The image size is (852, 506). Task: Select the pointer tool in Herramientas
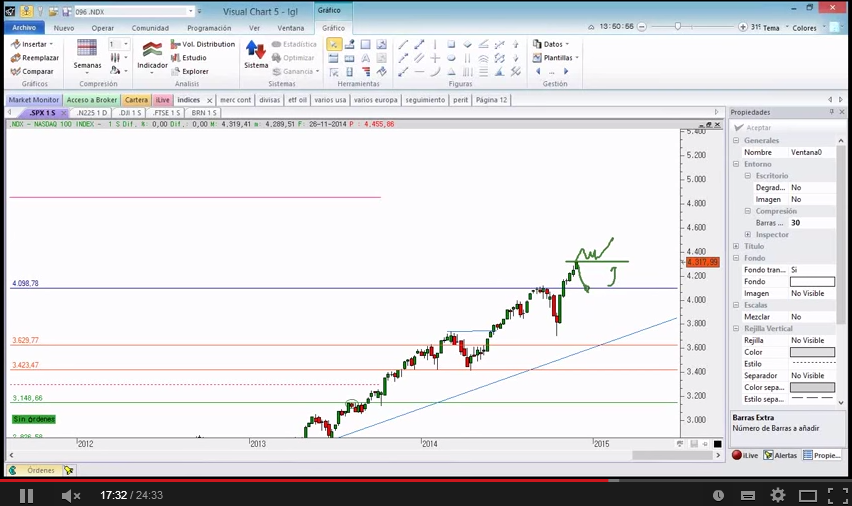[334, 45]
